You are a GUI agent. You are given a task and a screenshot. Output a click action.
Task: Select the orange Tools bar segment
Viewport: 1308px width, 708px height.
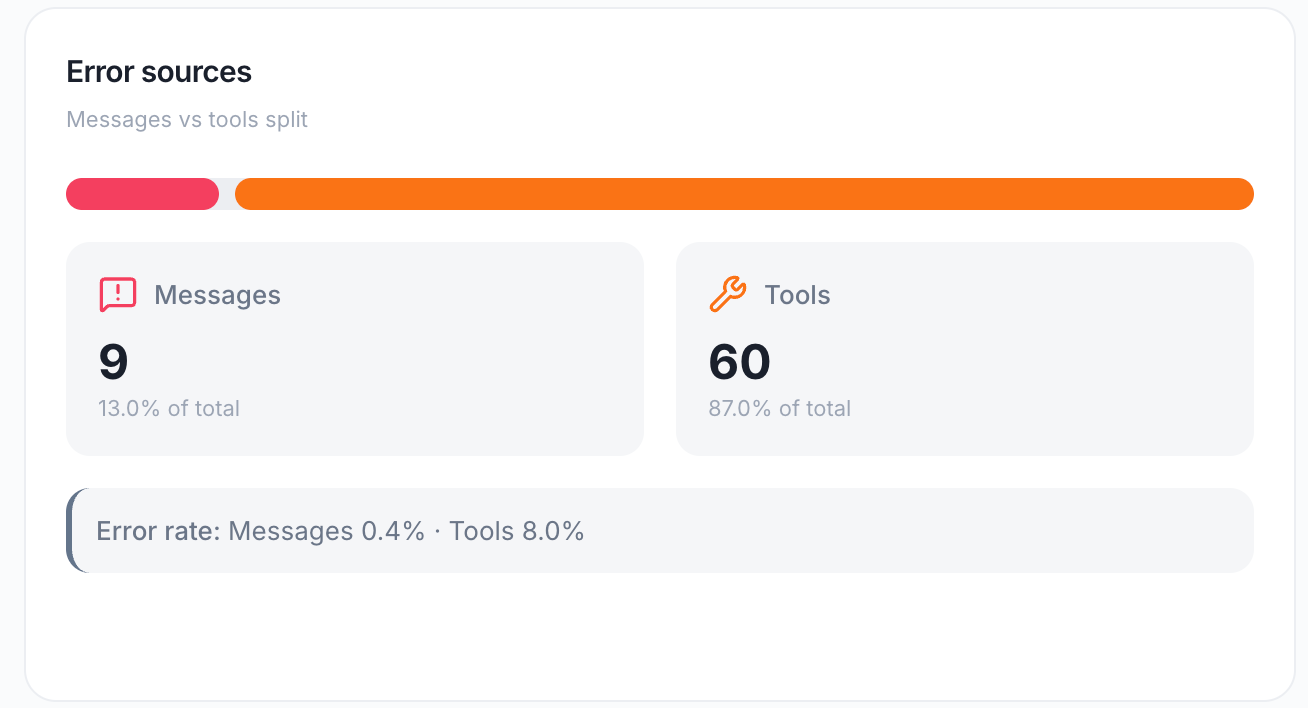click(744, 194)
